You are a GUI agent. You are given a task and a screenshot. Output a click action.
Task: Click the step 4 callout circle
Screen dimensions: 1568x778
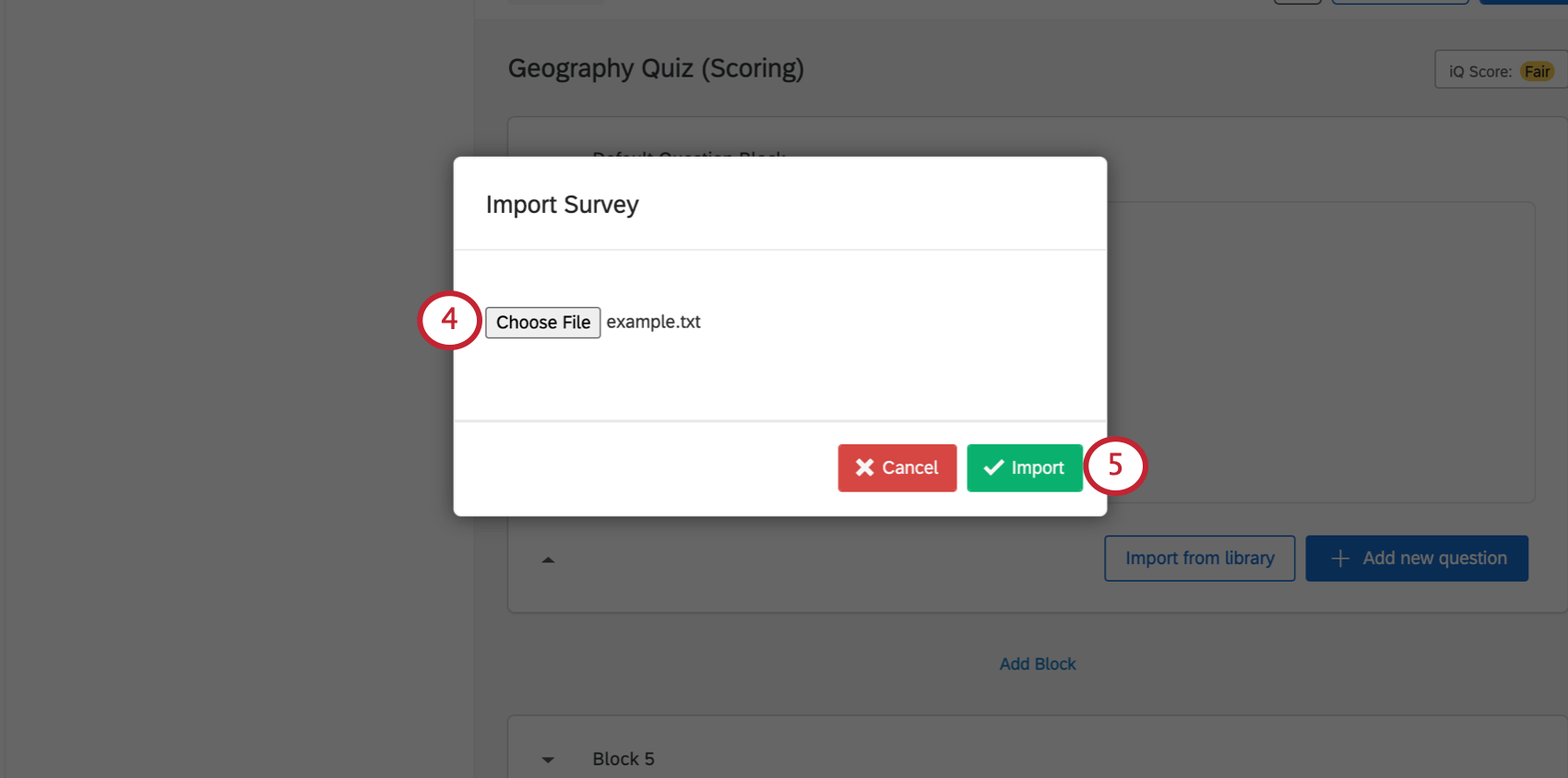(450, 320)
